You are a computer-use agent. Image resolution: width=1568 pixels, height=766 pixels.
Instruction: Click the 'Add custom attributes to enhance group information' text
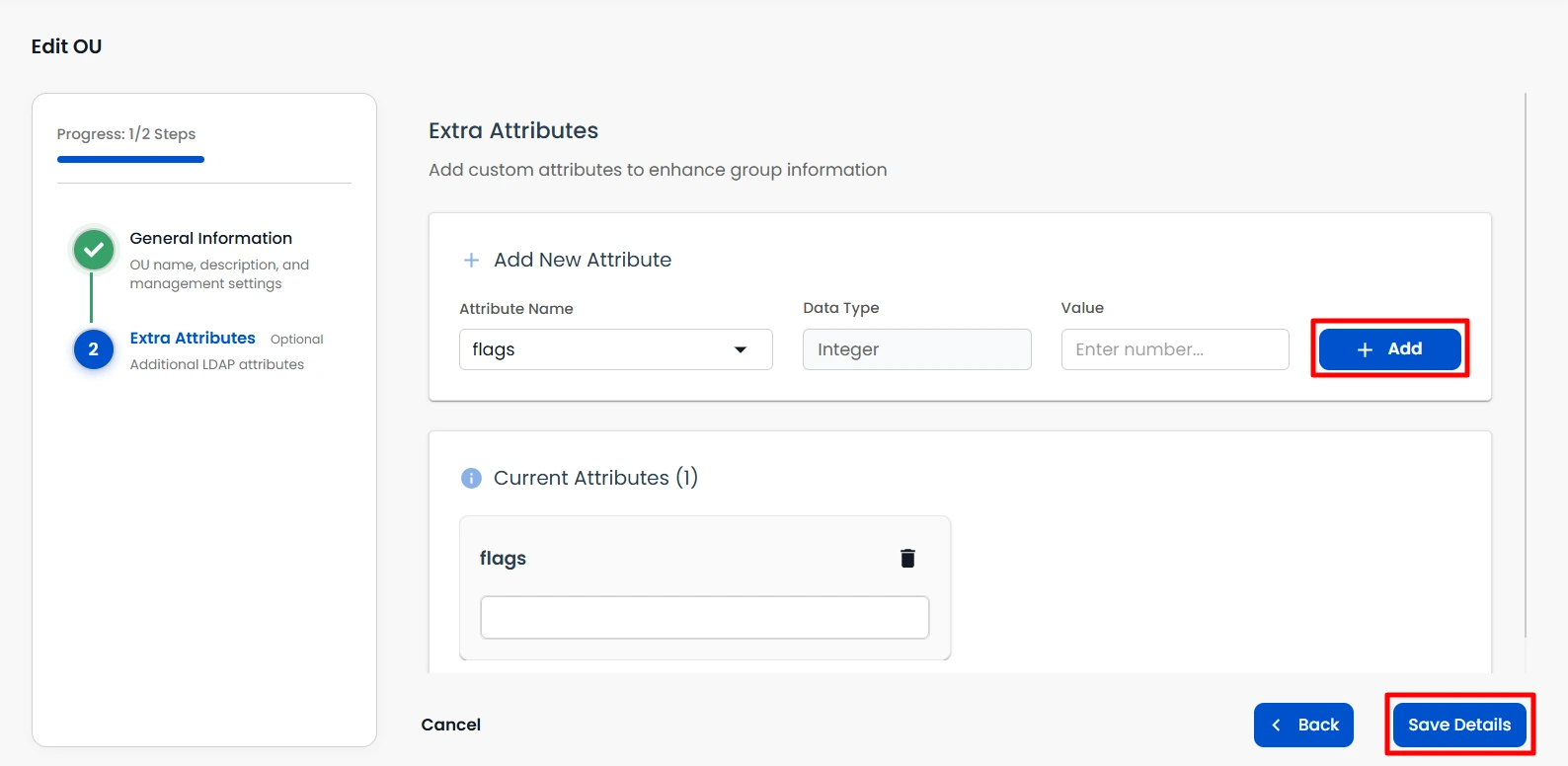tap(658, 170)
